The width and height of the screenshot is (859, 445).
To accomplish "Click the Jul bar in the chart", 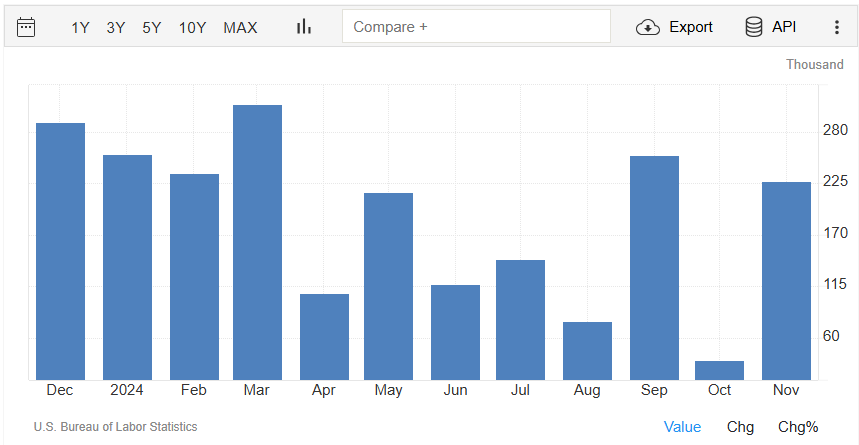I will [x=520, y=320].
